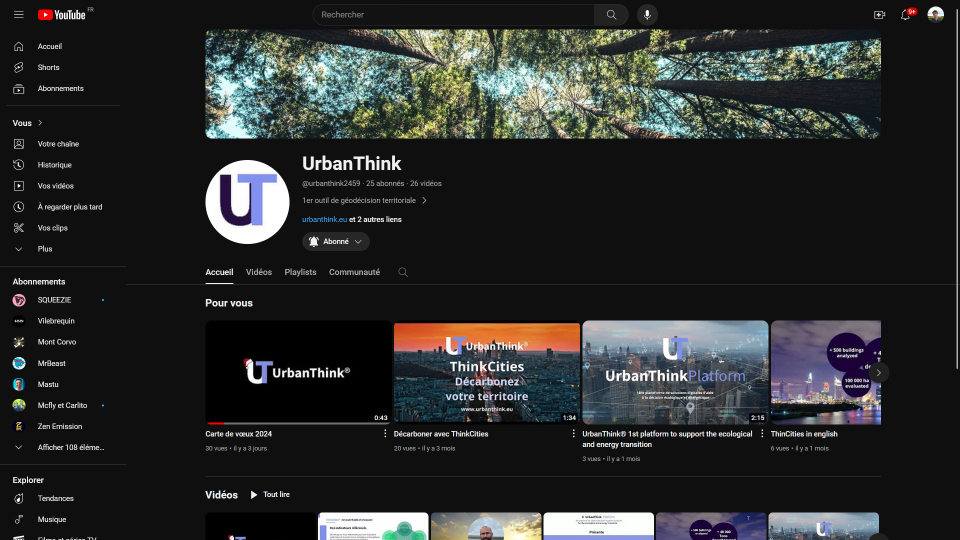Viewport: 960px width, 540px height.
Task: Open the Create video icon
Action: (x=879, y=15)
